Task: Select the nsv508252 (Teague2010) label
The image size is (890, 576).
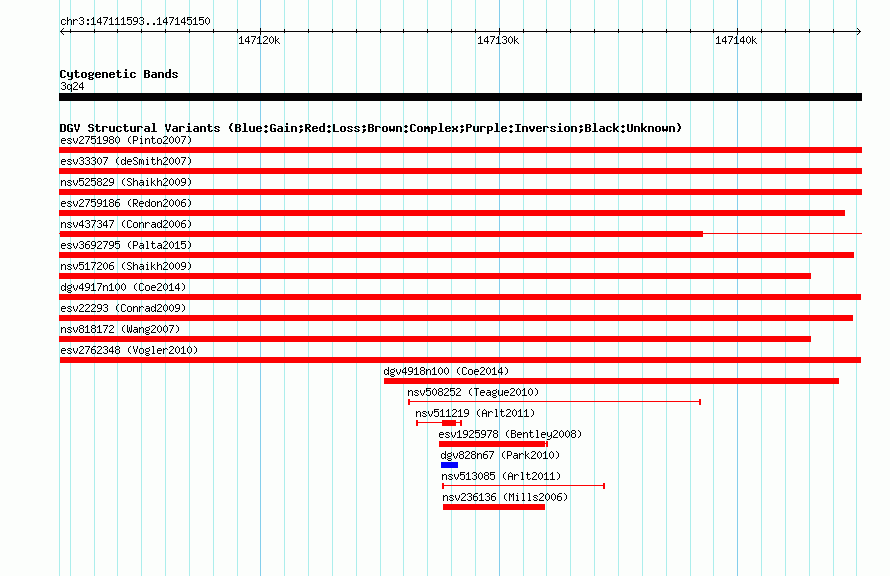Action: [473, 392]
